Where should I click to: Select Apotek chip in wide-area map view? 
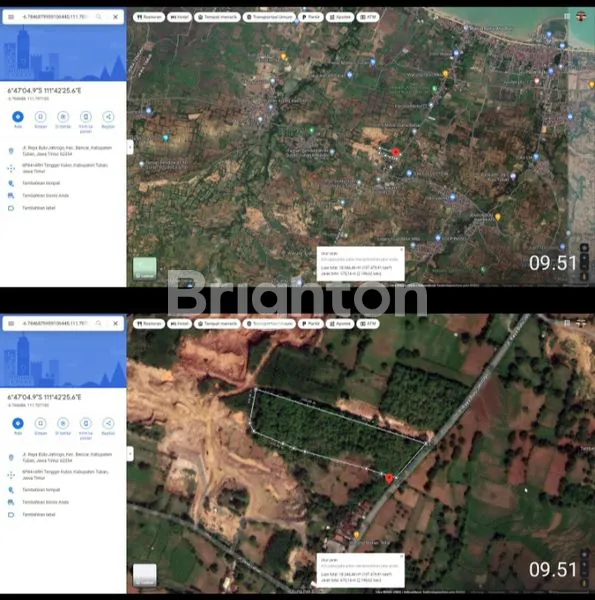coord(340,17)
